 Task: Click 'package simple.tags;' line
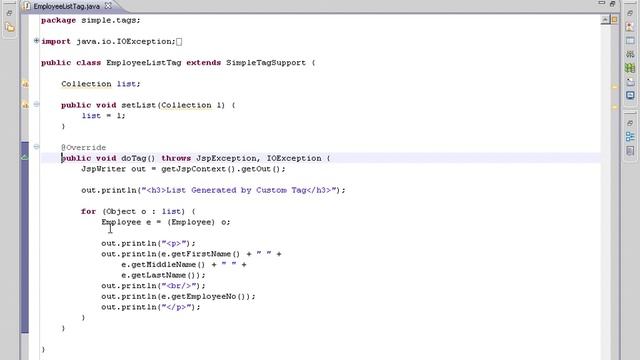click(x=91, y=20)
